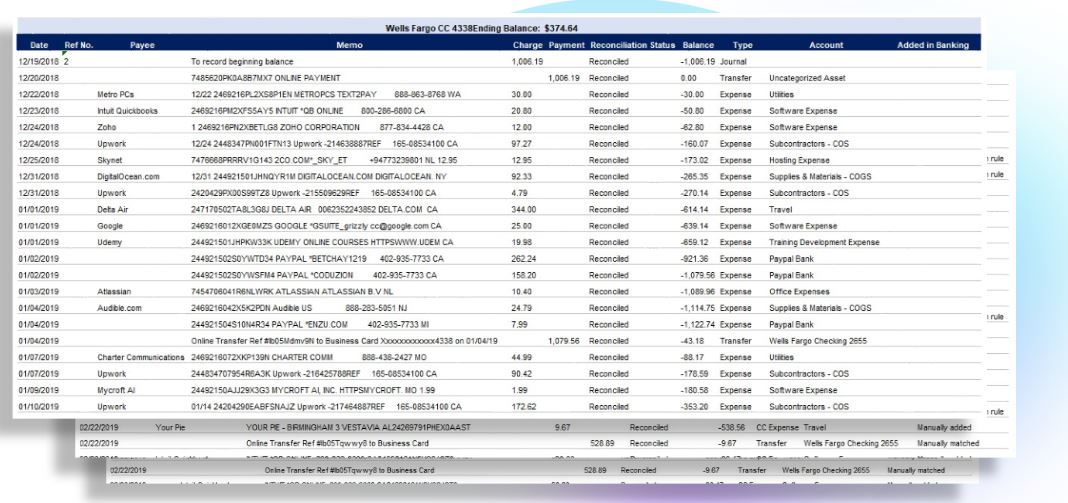Click the Charge column header
Screen dimensions: 1068x503
click(528, 45)
